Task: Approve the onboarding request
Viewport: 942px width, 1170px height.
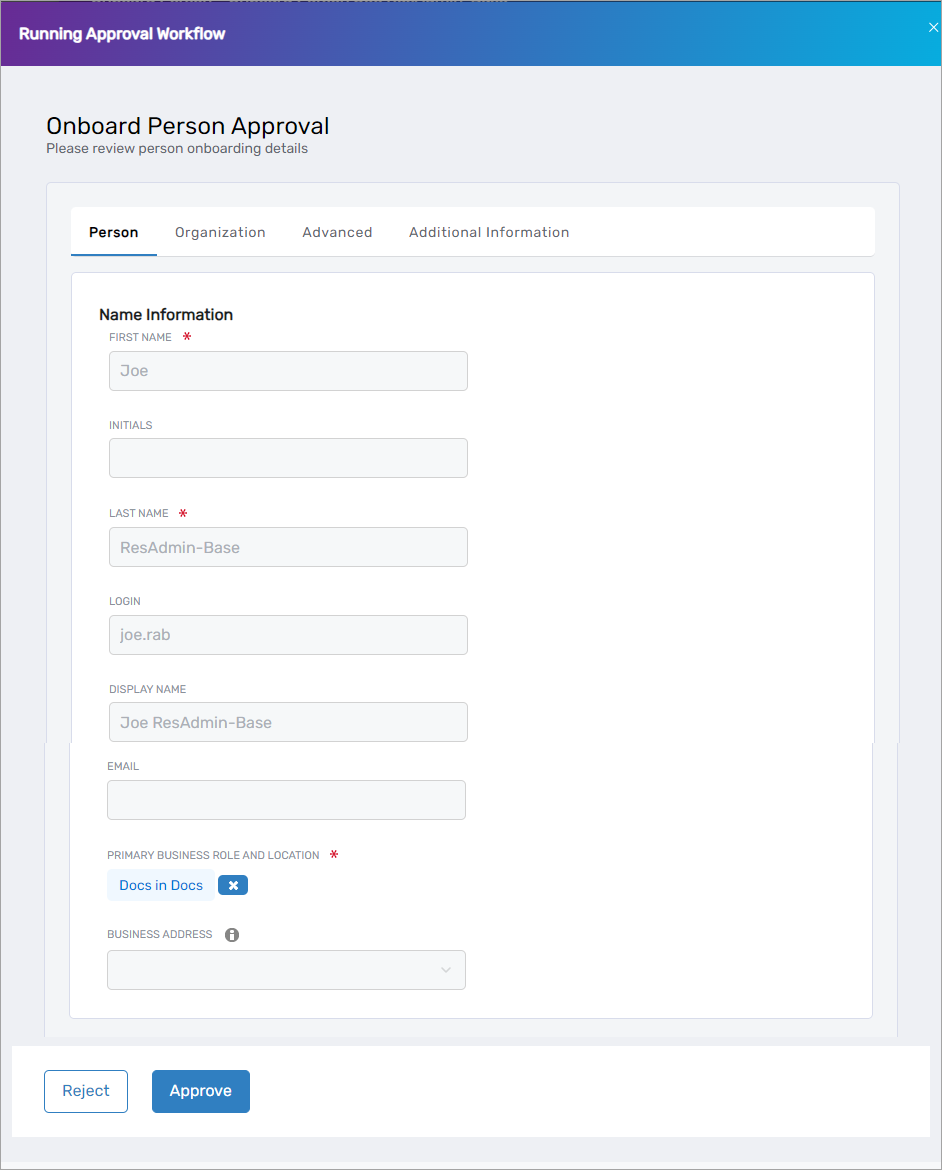Action: pos(200,1091)
